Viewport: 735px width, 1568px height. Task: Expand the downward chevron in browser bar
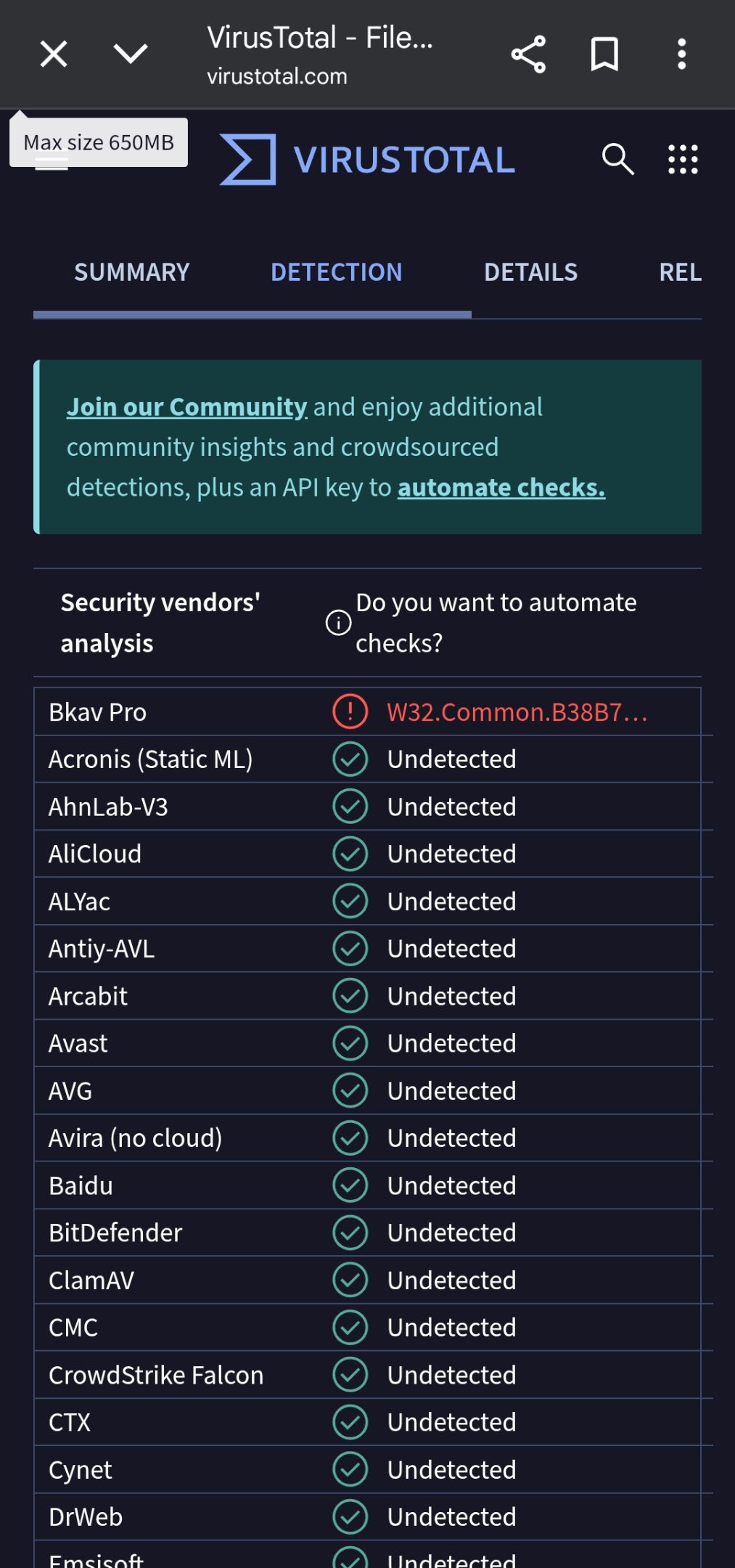pyautogui.click(x=131, y=54)
